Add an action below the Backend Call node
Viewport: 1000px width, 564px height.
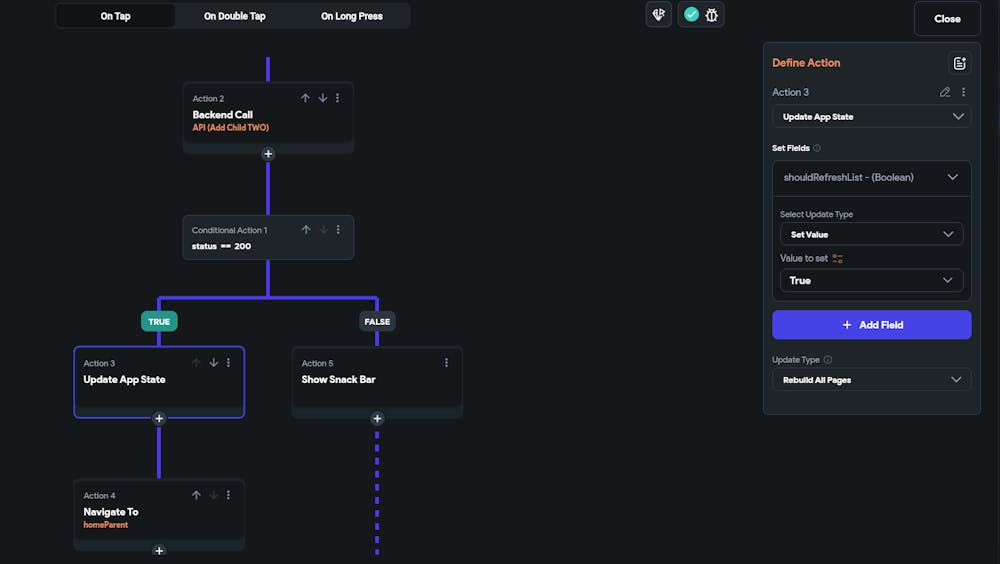tap(268, 154)
